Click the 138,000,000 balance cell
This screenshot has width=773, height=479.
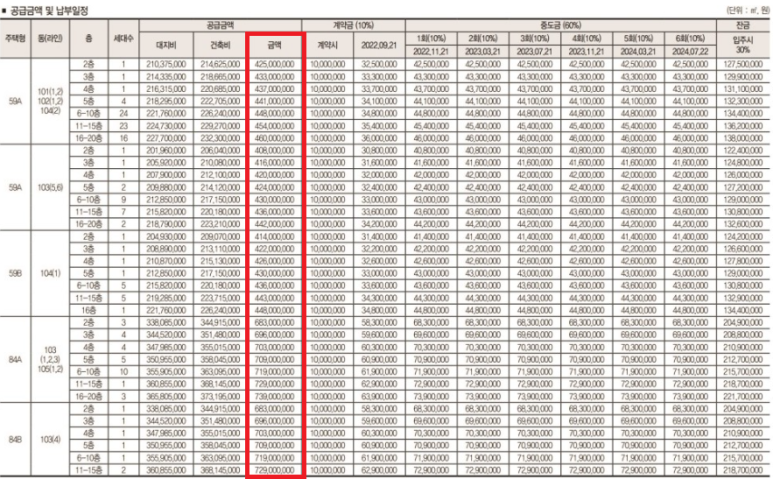[743, 138]
